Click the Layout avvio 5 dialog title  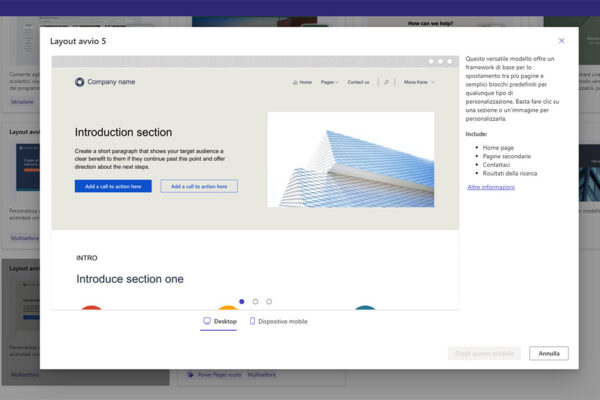point(78,41)
